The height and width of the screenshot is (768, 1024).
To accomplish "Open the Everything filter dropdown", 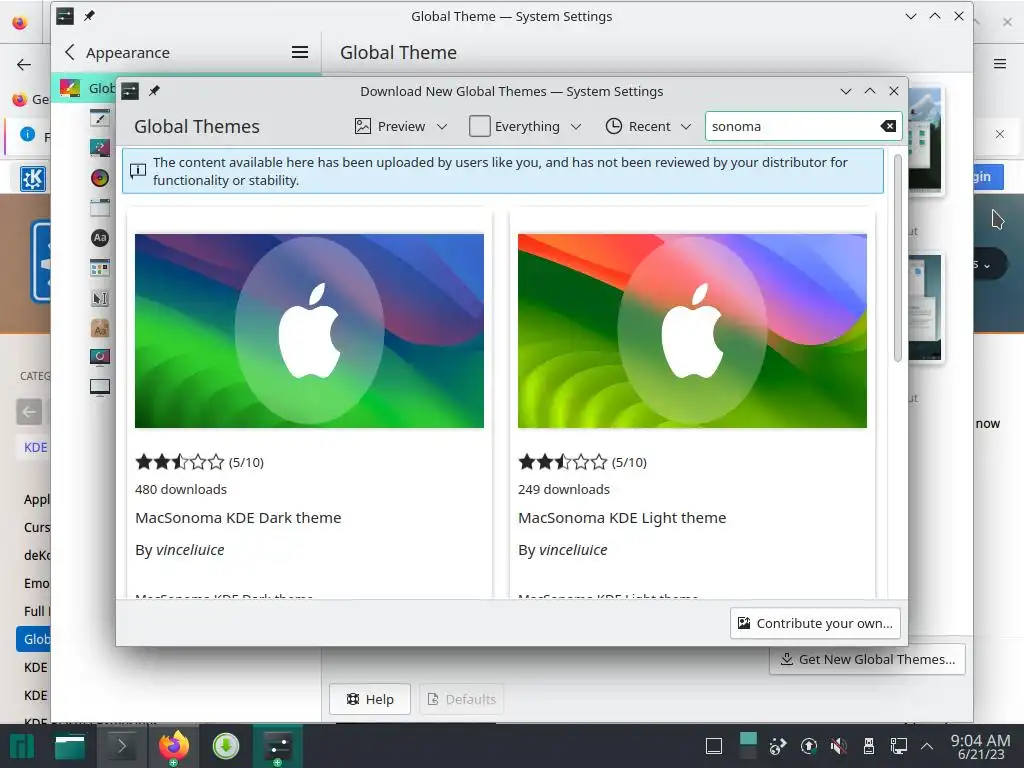I will [525, 126].
